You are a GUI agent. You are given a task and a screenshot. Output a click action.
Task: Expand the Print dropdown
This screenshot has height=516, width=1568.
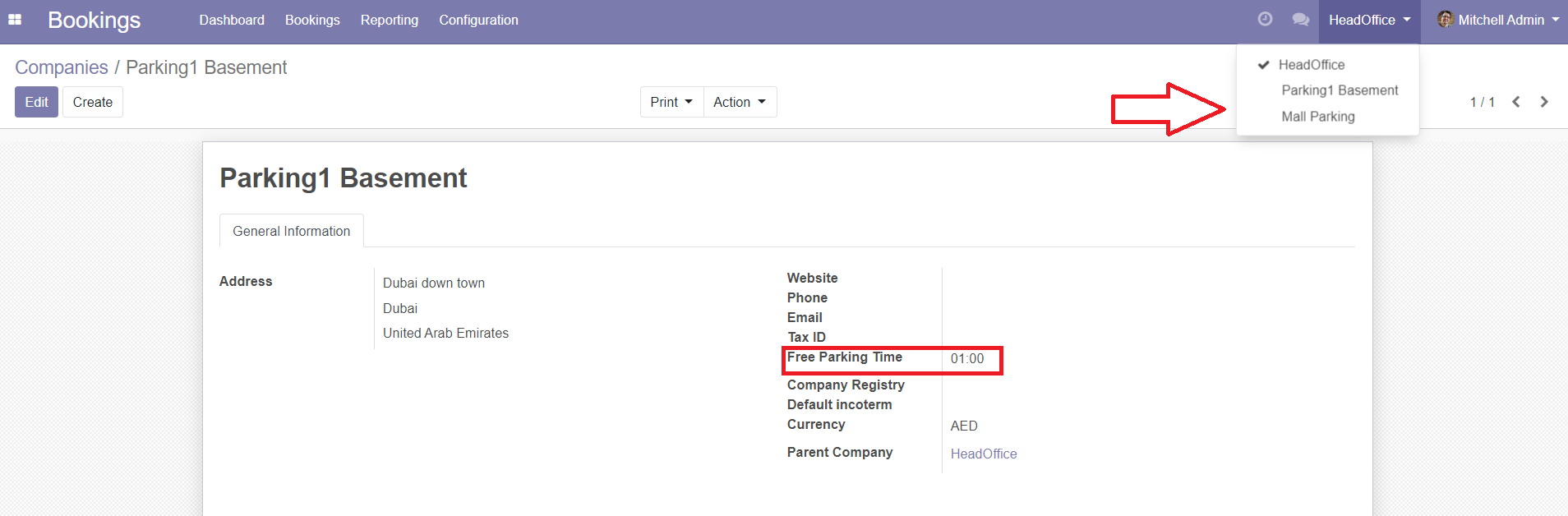(671, 102)
